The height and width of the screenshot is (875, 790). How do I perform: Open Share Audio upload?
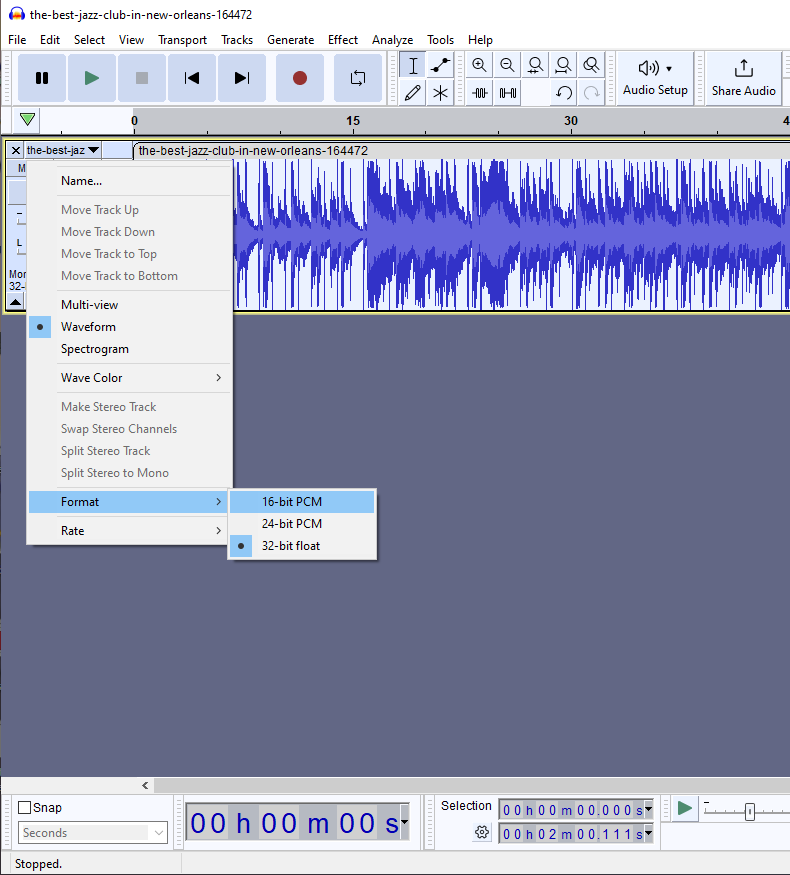pos(743,78)
